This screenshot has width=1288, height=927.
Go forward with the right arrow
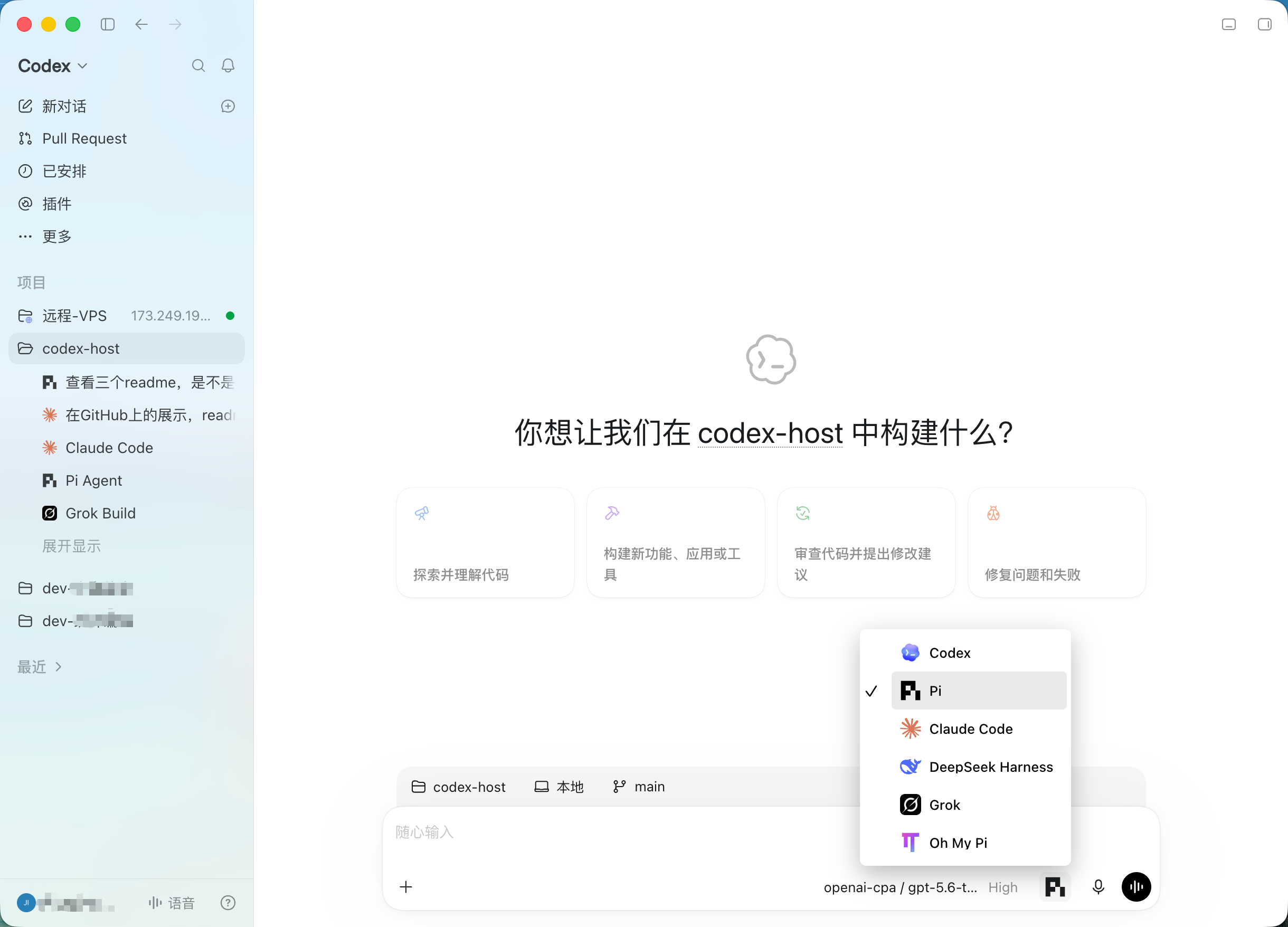point(175,24)
